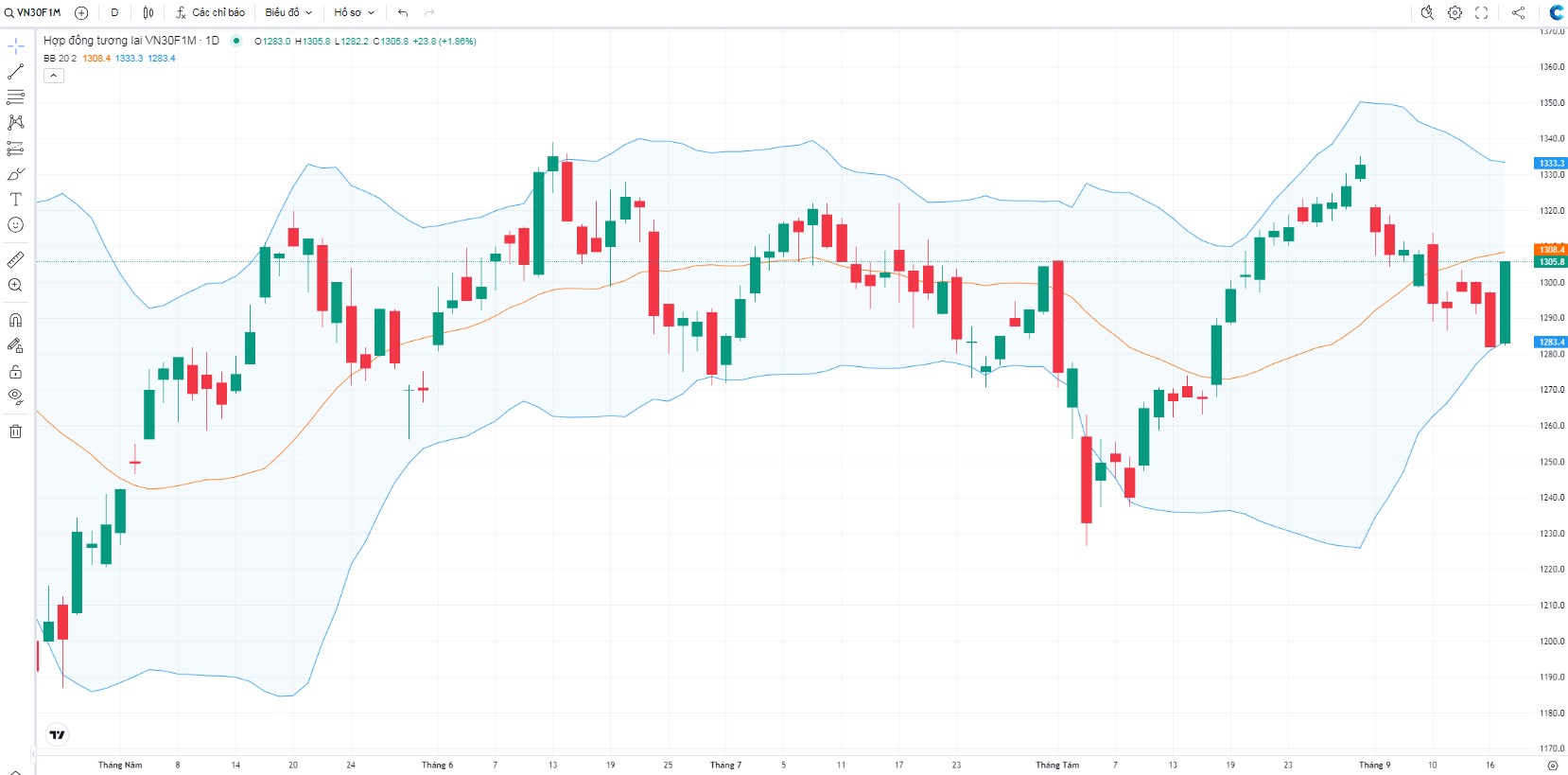This screenshot has width=1568, height=775.
Task: Toggle magnet mode for drawings
Action: point(16,320)
